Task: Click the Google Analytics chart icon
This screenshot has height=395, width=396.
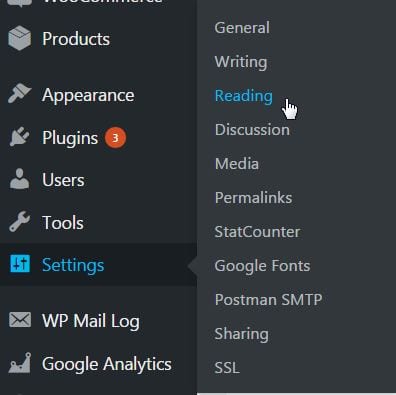Action: point(20,363)
